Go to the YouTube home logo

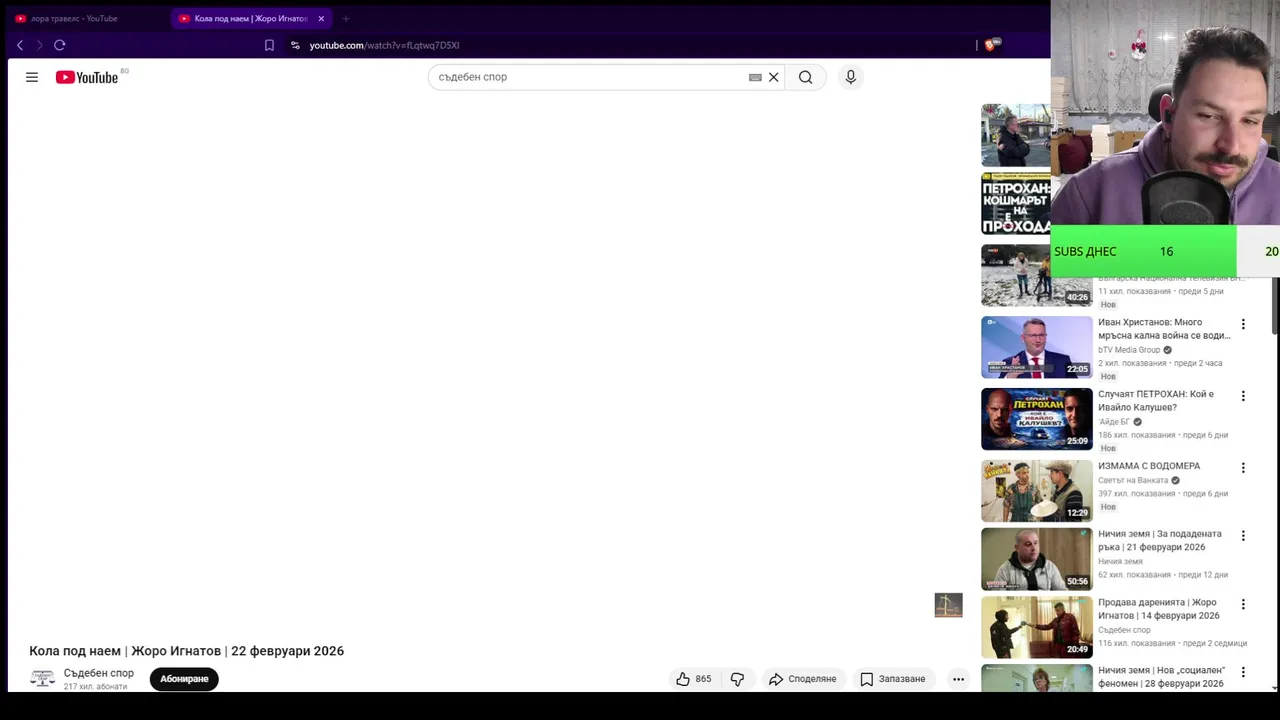tap(87, 77)
